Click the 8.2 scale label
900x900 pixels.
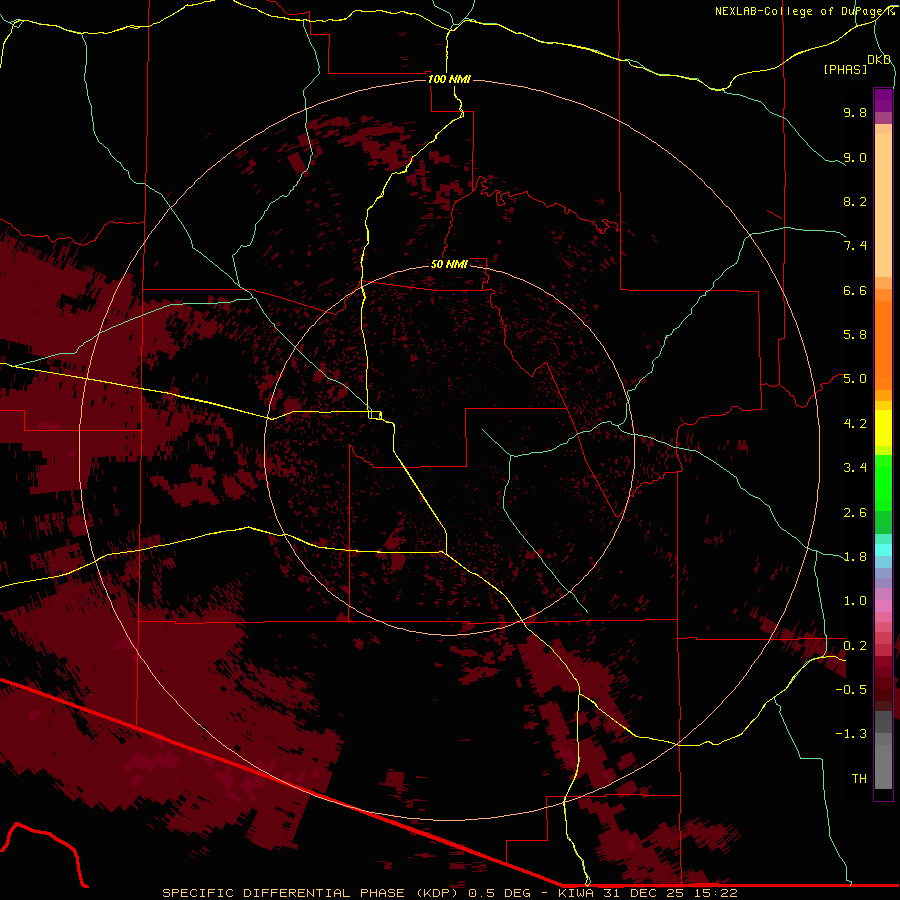855,201
